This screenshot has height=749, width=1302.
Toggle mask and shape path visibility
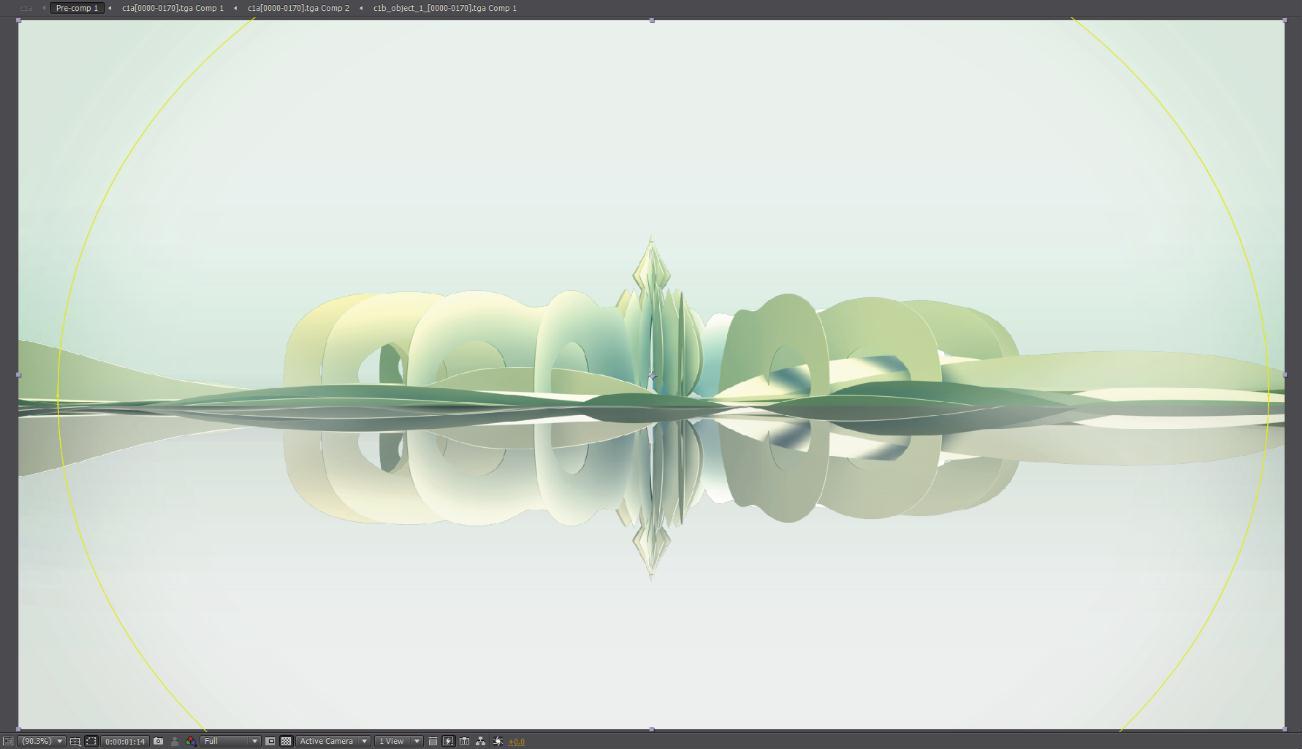point(91,741)
